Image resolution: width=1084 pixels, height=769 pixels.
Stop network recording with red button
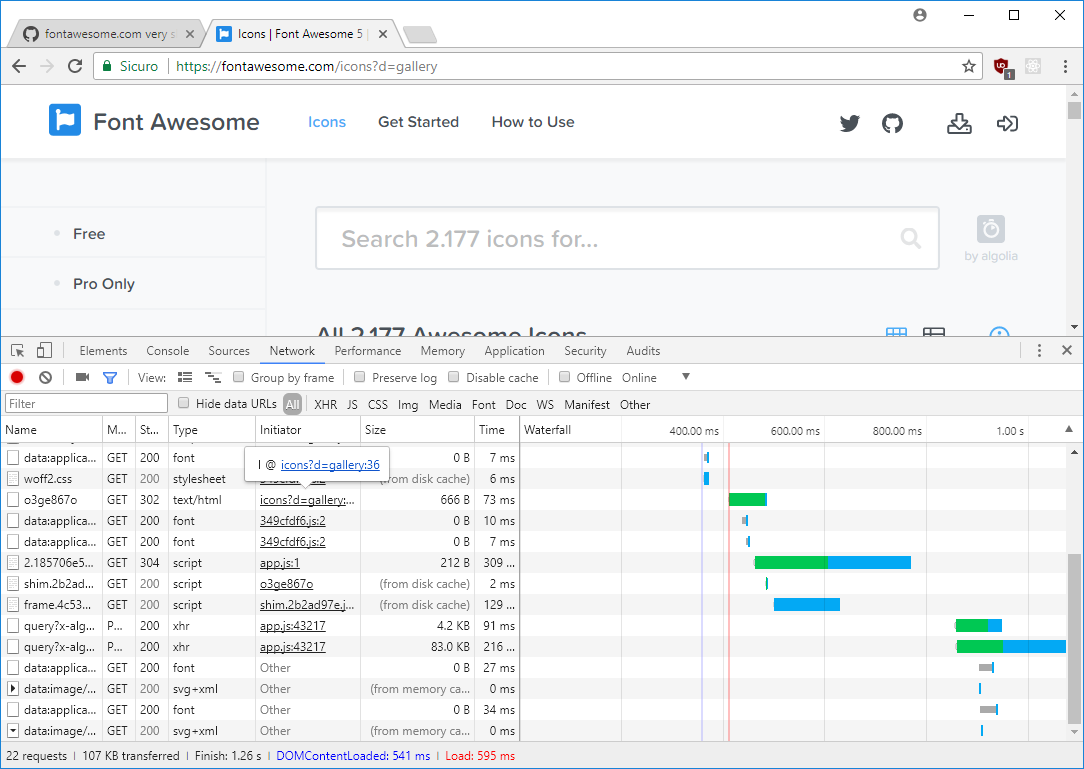[x=17, y=377]
